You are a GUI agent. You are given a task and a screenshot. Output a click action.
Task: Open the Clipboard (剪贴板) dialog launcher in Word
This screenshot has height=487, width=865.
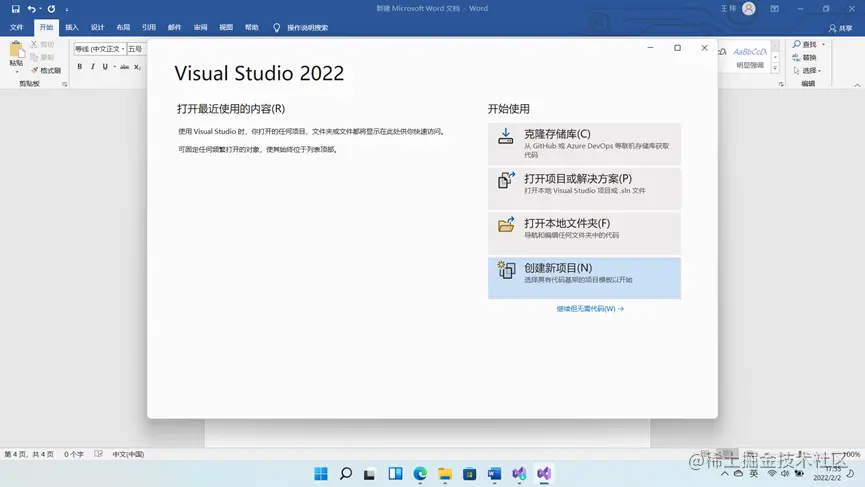[65, 84]
